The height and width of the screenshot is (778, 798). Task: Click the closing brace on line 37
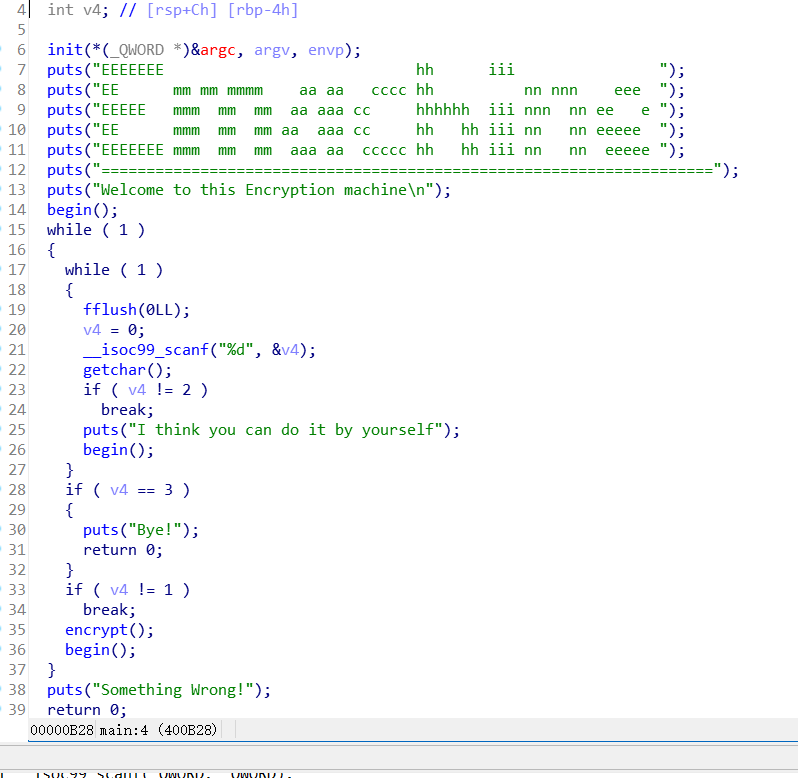[51, 670]
